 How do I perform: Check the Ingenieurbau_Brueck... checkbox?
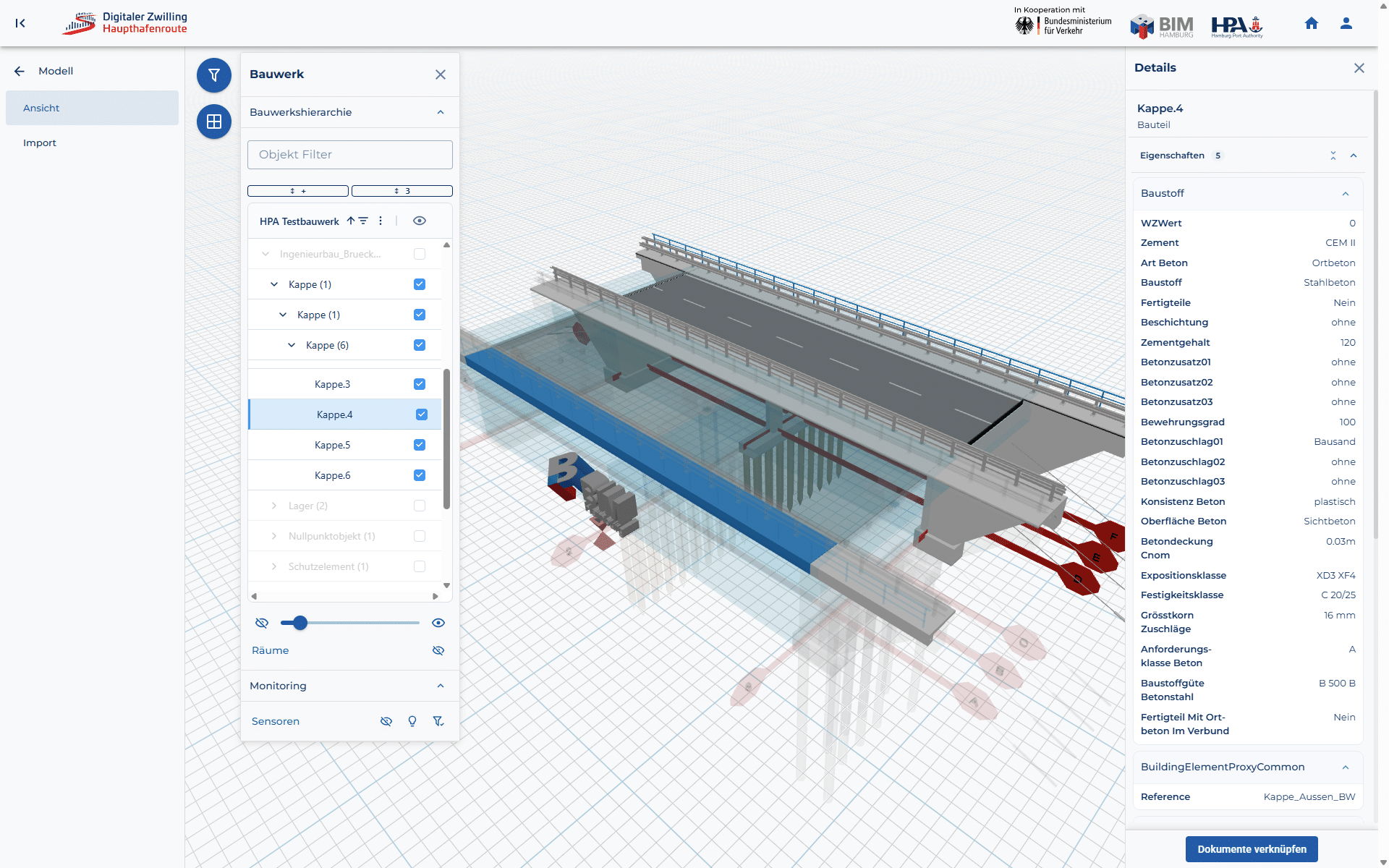pyautogui.click(x=420, y=254)
